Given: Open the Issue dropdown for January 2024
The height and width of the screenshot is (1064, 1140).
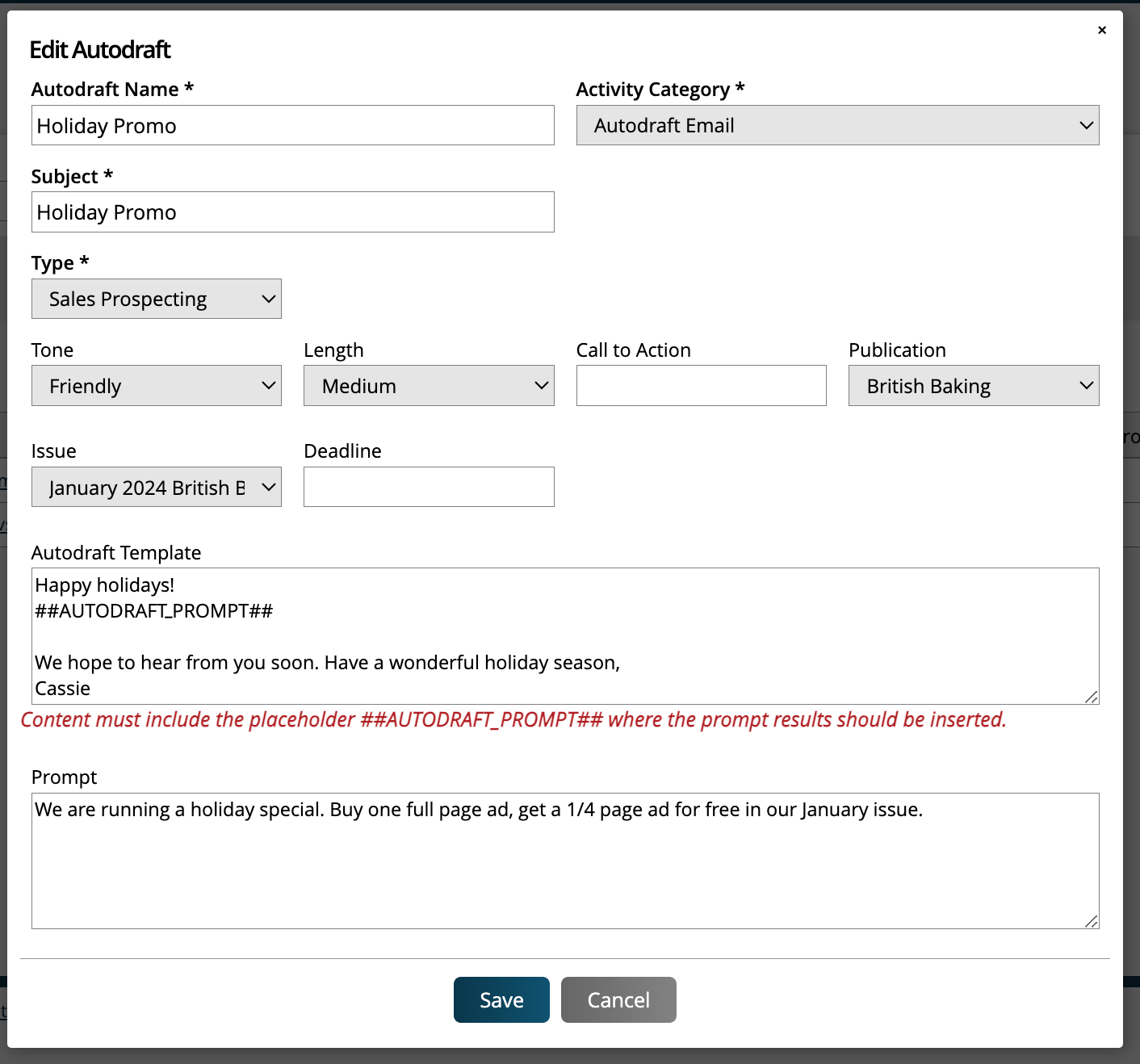Looking at the screenshot, I should tap(156, 487).
